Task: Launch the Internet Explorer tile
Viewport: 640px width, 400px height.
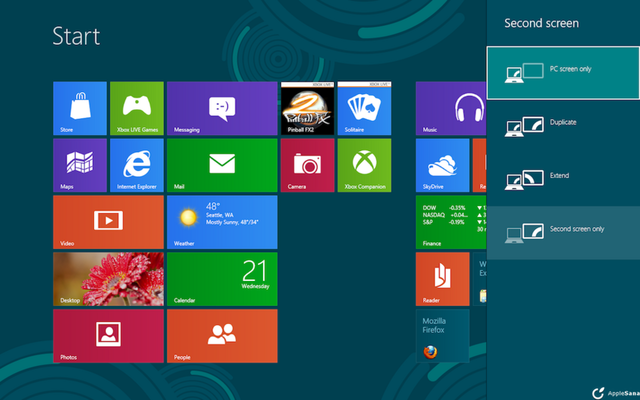Action: point(137,165)
